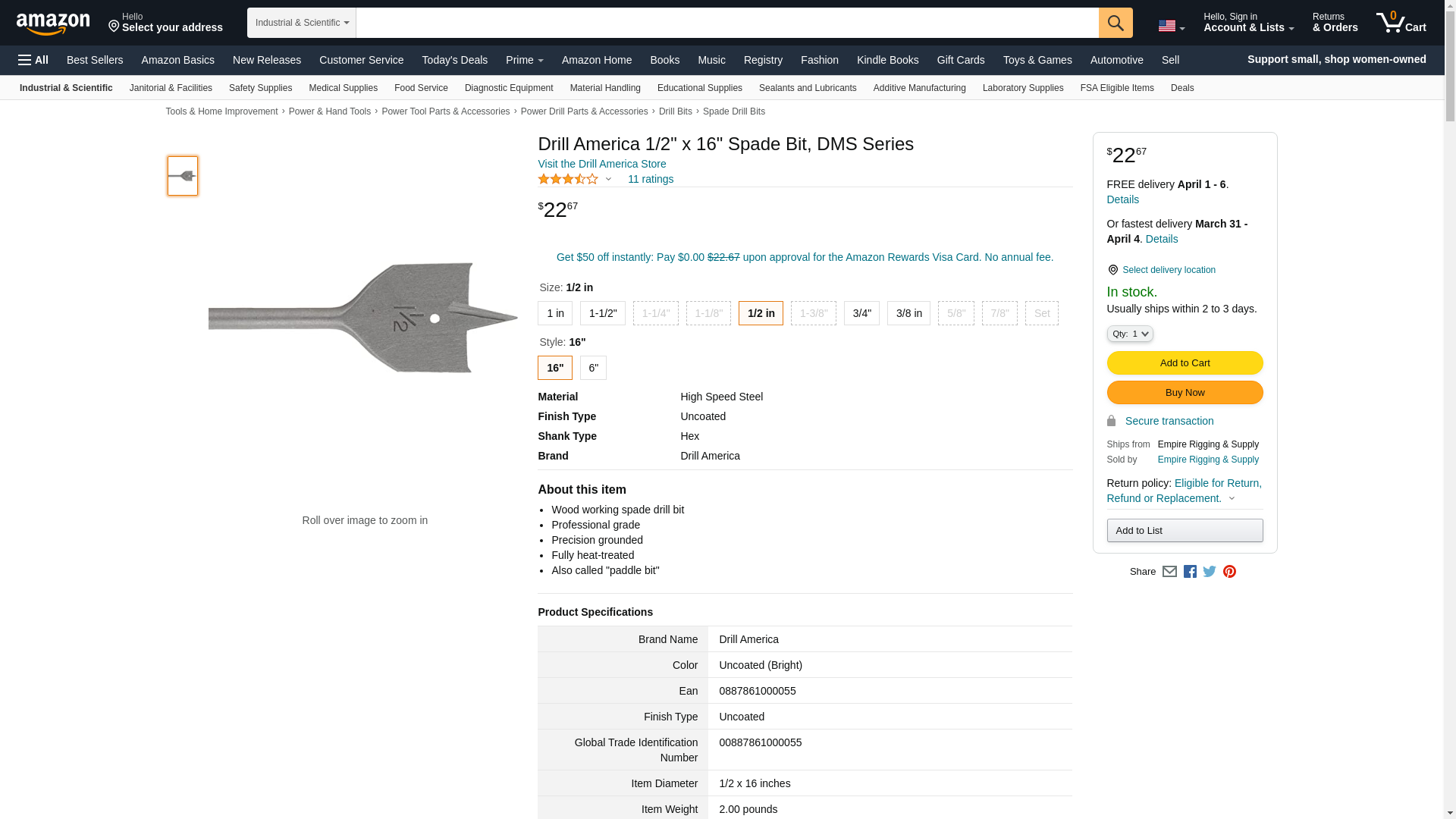Choose the 1-1/2" size option
The image size is (1456, 819).
(x=602, y=313)
